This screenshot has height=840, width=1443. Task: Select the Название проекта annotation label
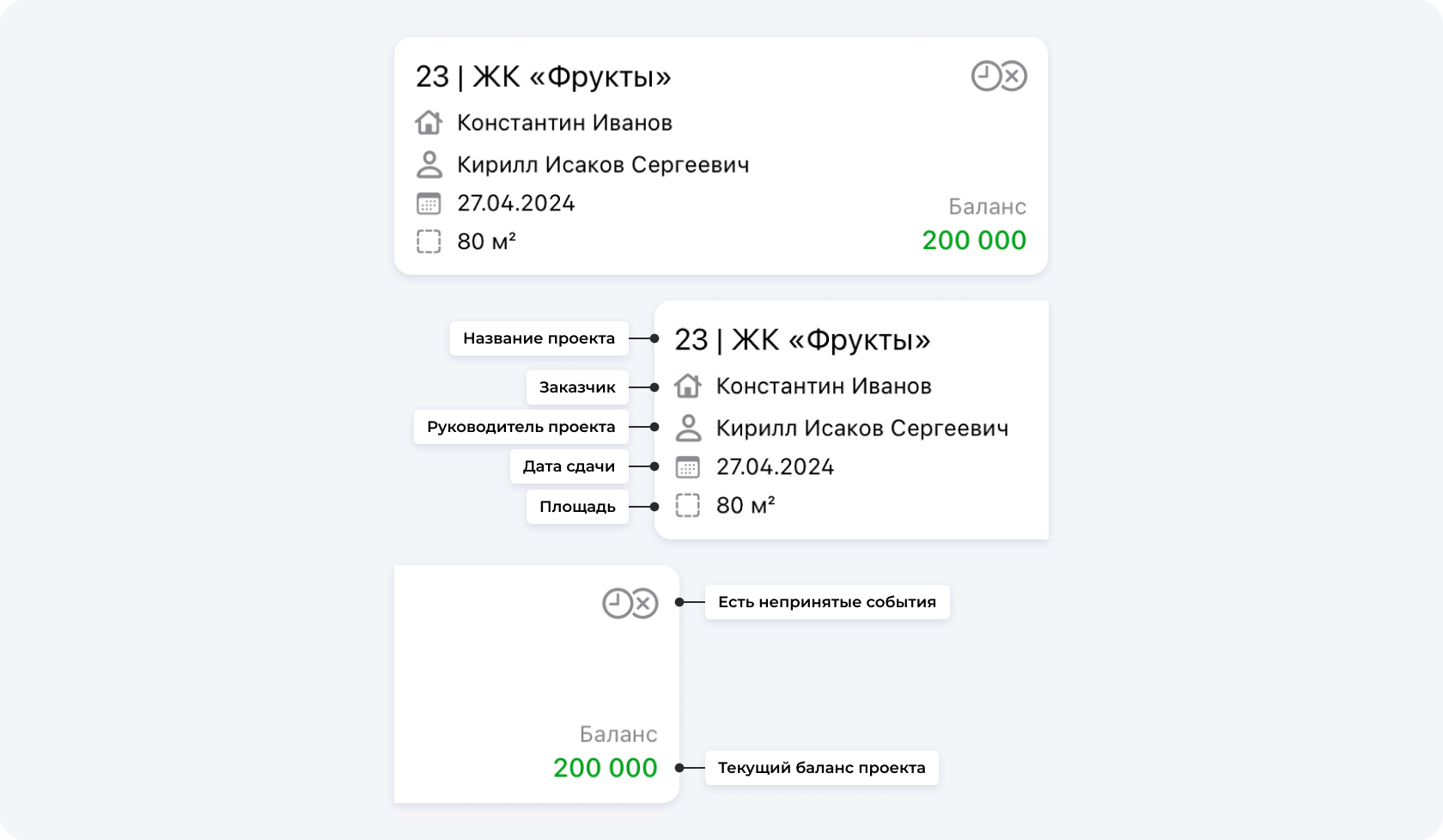click(539, 338)
